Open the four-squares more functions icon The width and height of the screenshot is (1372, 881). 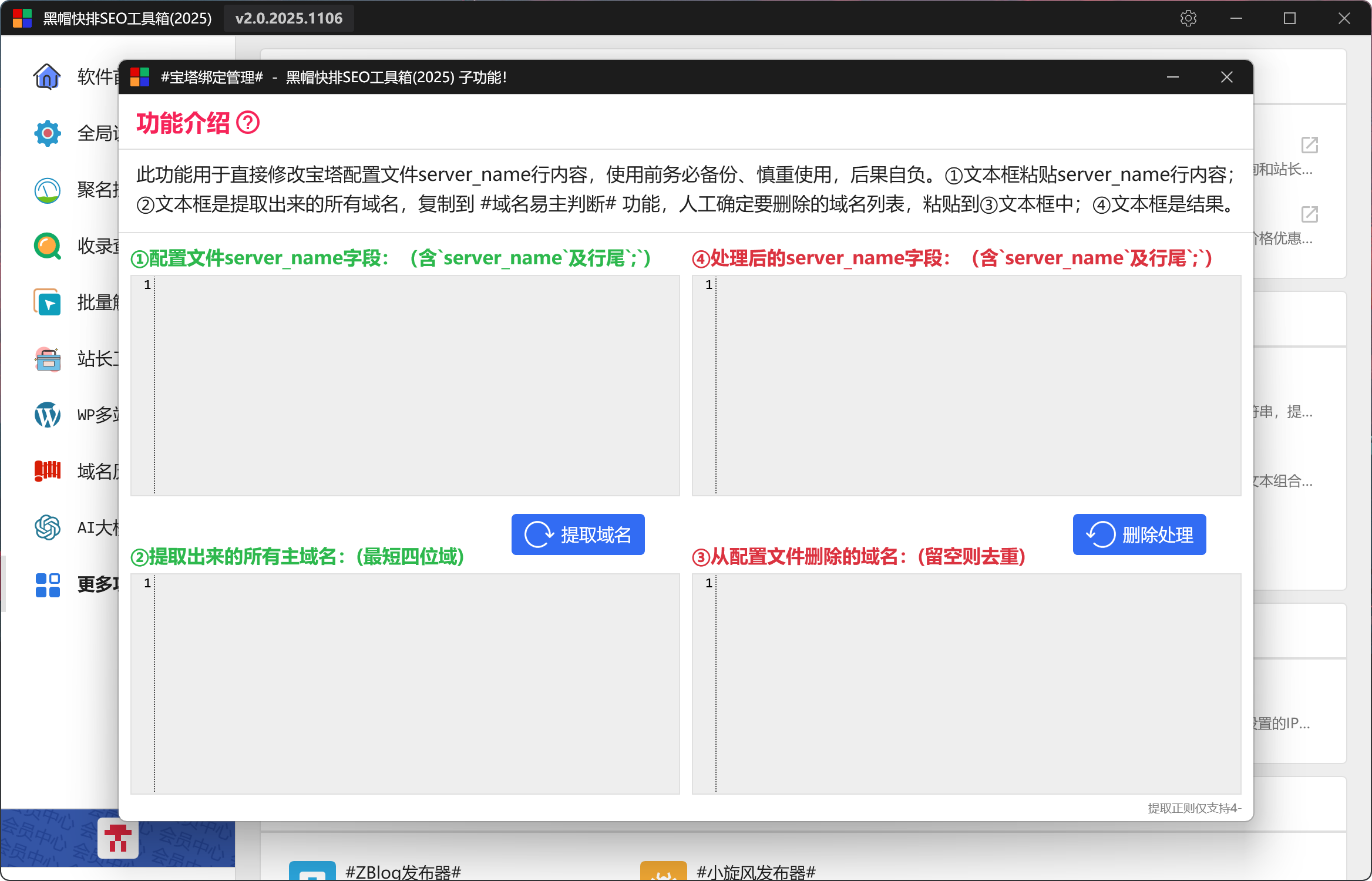tap(47, 584)
